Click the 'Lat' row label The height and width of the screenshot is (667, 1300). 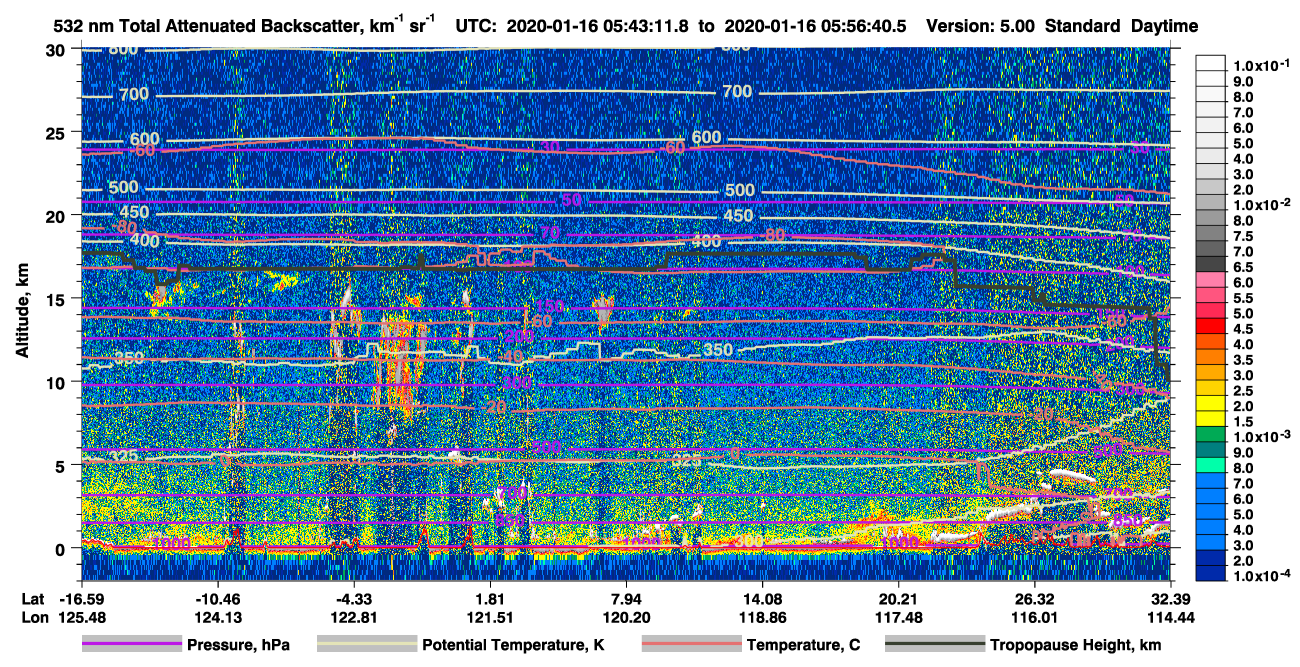(x=33, y=599)
